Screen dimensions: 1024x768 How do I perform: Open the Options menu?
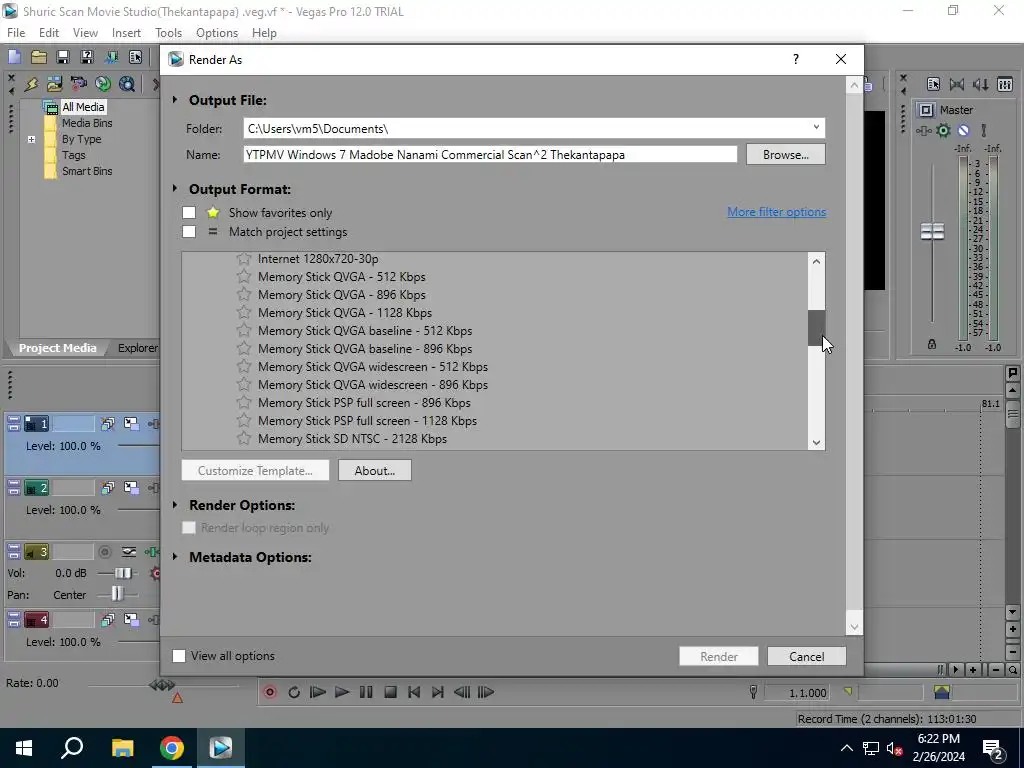217,33
